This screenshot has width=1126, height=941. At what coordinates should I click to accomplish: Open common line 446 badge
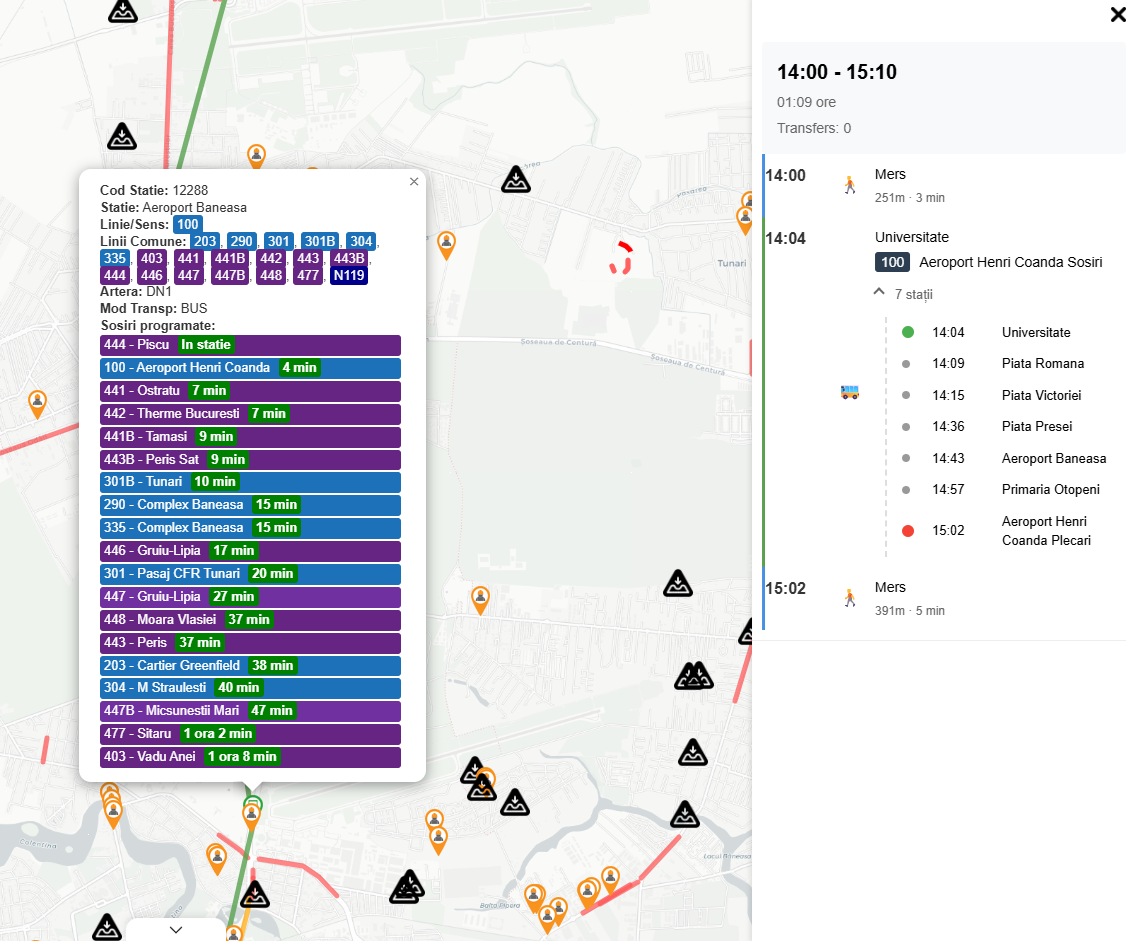point(152,276)
